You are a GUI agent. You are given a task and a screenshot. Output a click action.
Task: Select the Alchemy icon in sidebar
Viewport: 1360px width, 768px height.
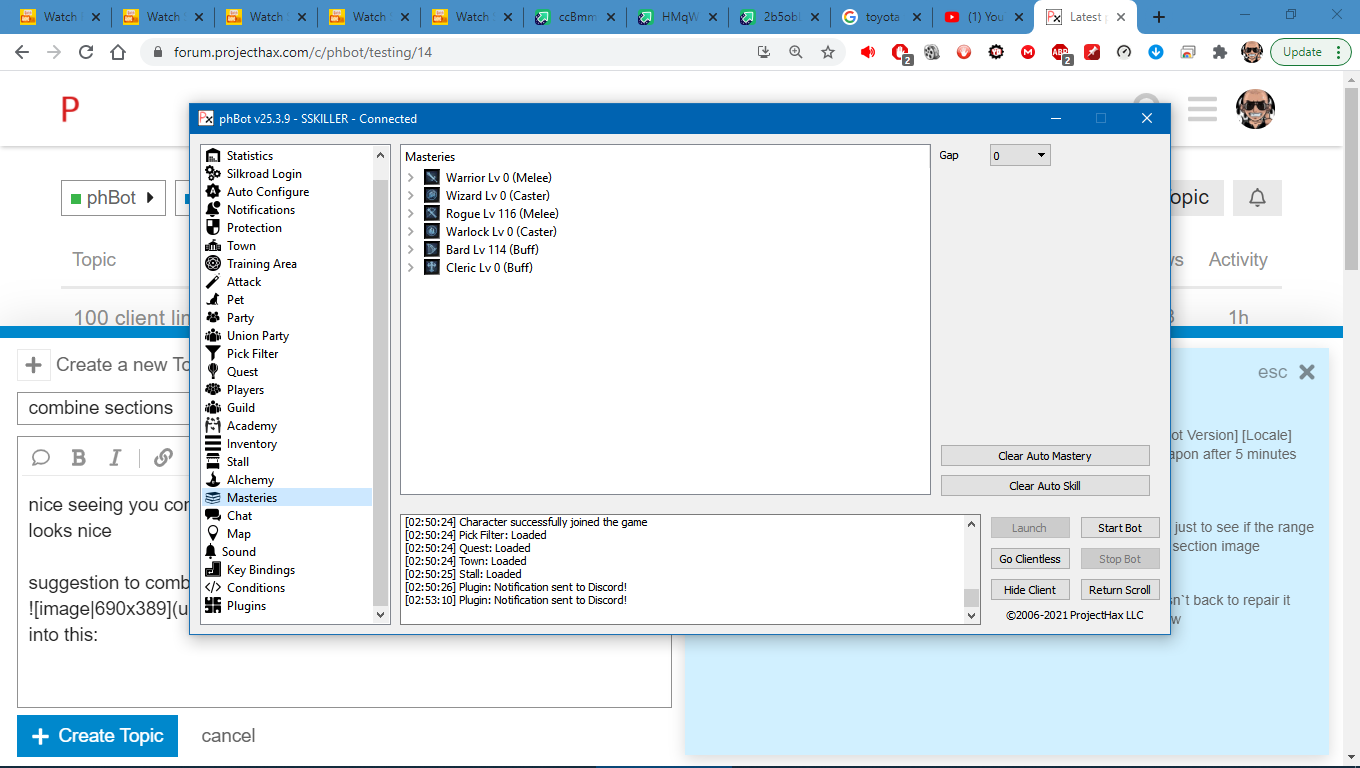tap(212, 480)
